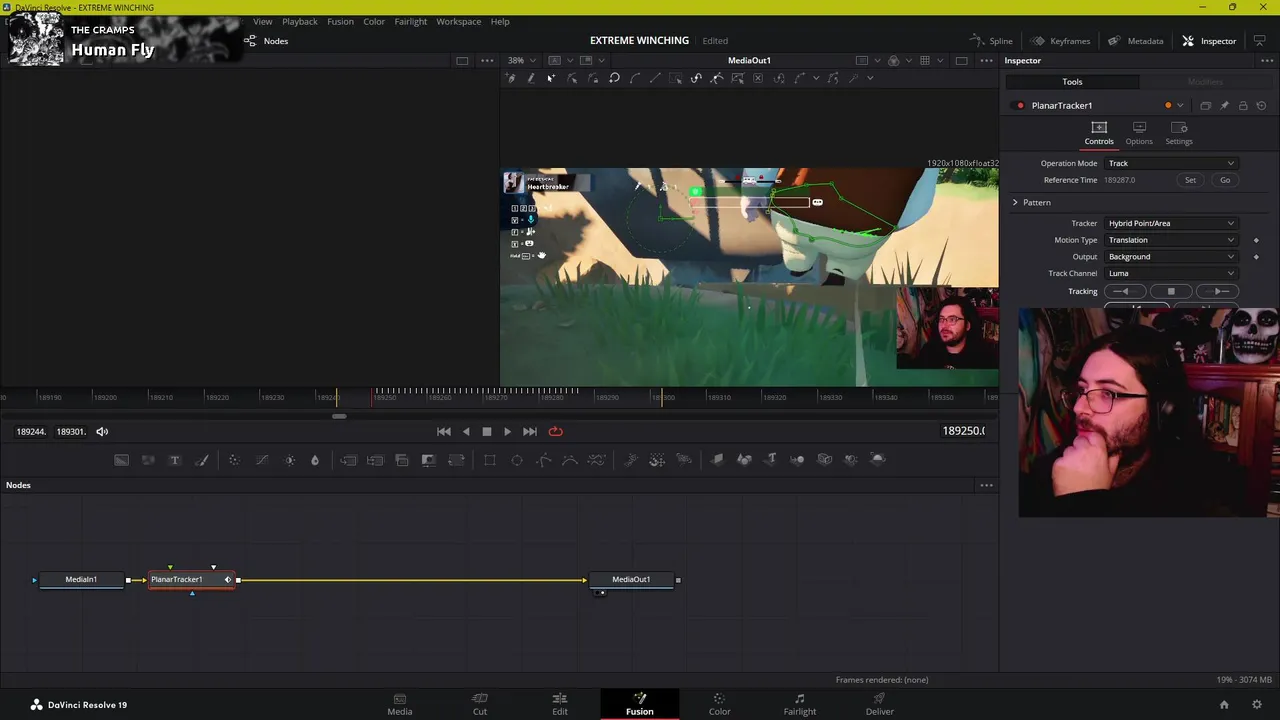Click the speaker audio icon beside frame range

pos(102,432)
